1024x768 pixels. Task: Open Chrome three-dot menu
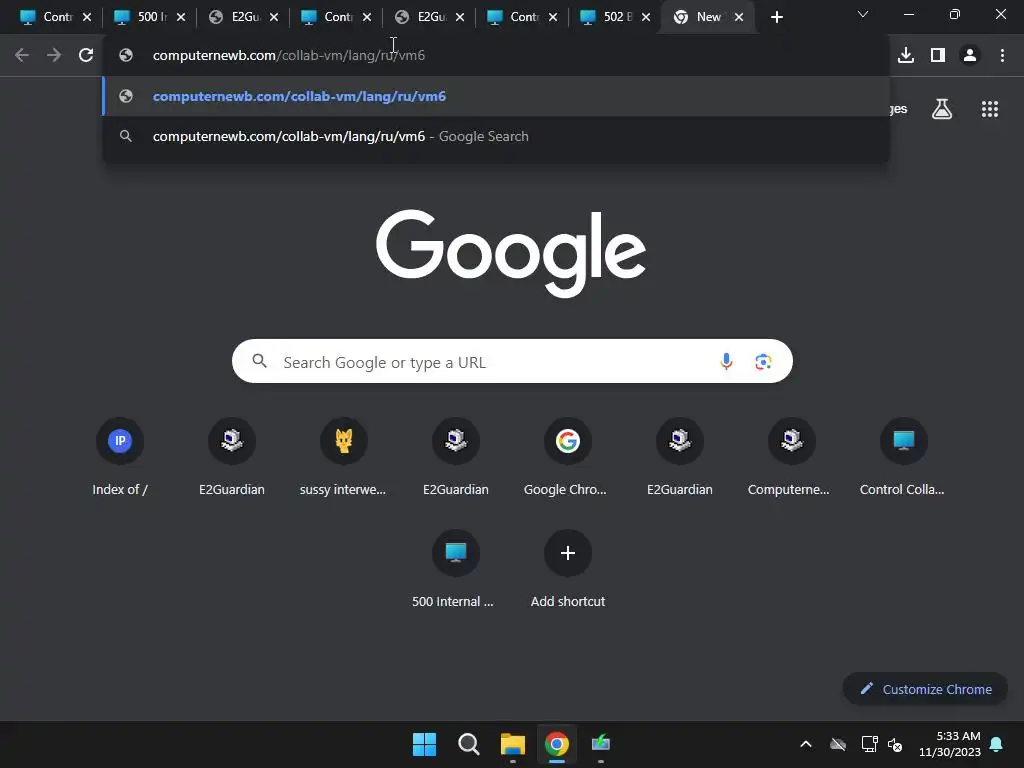click(x=1002, y=56)
